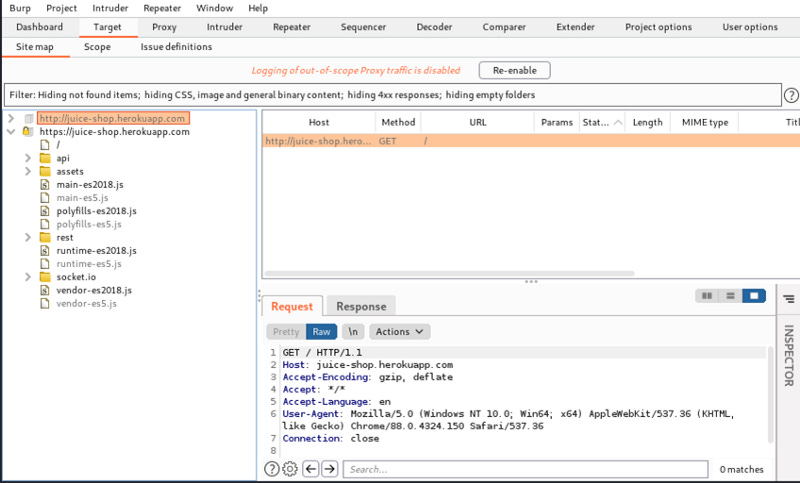Select the socket.io folder icon
This screenshot has height=483, width=800.
pos(45,277)
